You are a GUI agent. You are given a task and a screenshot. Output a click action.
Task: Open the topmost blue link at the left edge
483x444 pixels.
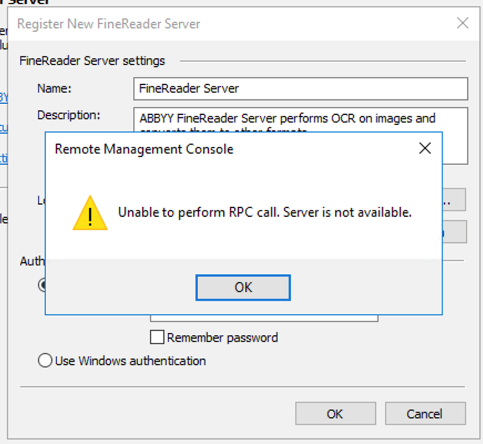coord(4,97)
